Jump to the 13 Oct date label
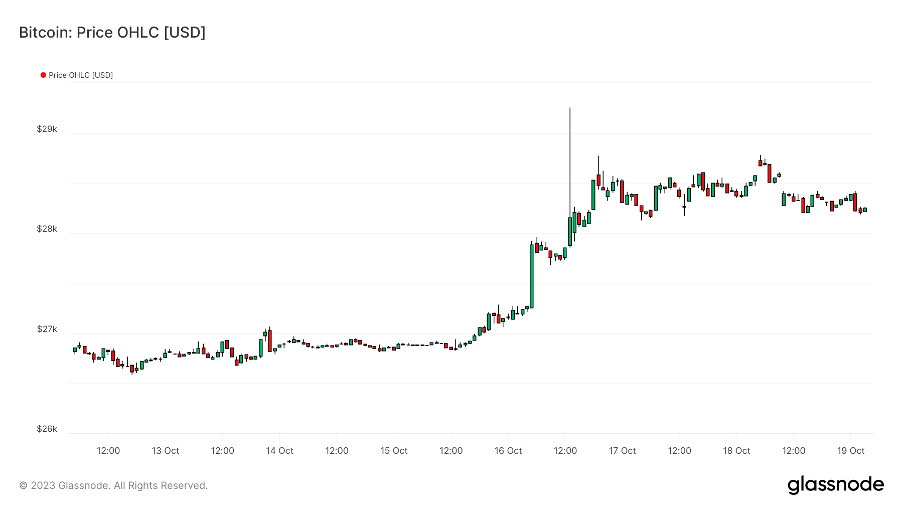The height and width of the screenshot is (508, 904). 165,451
